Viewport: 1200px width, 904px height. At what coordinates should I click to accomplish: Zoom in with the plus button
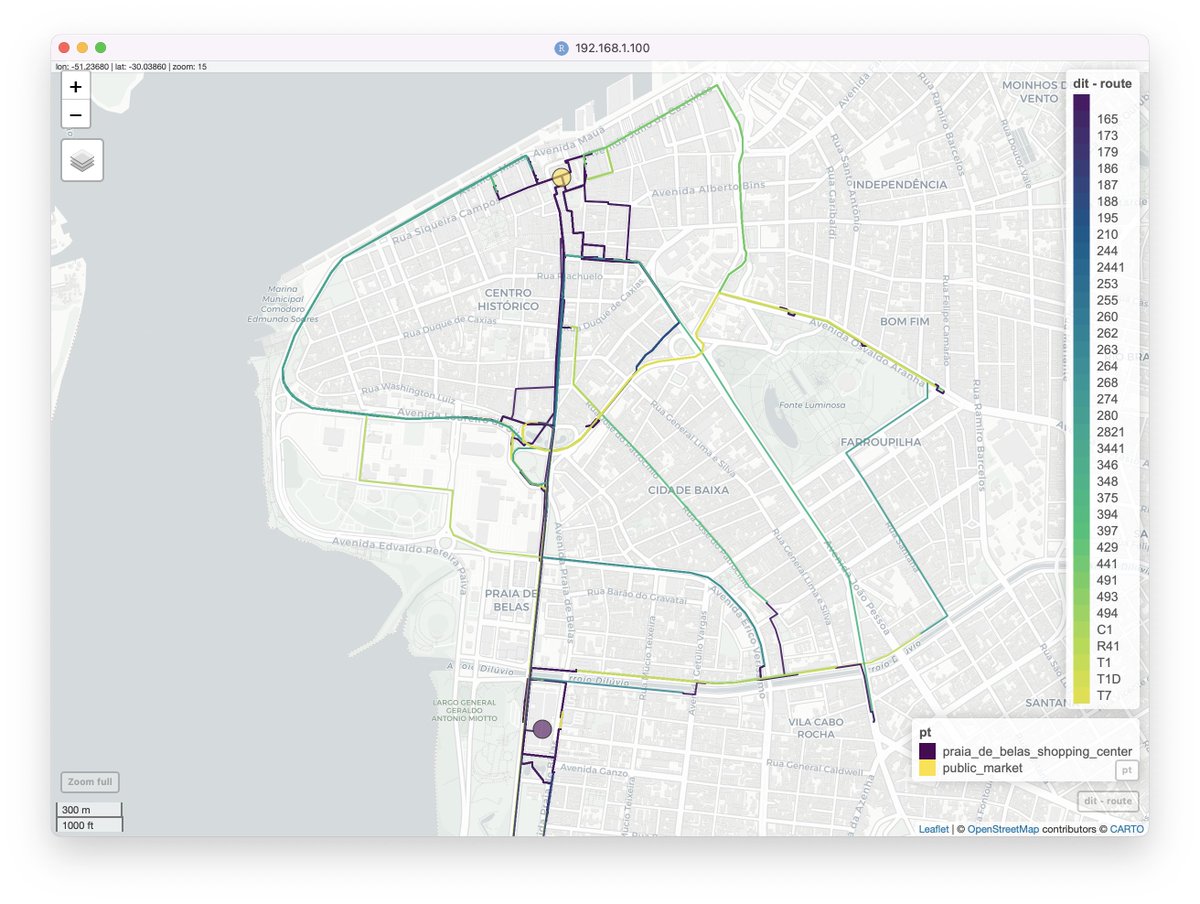76,87
